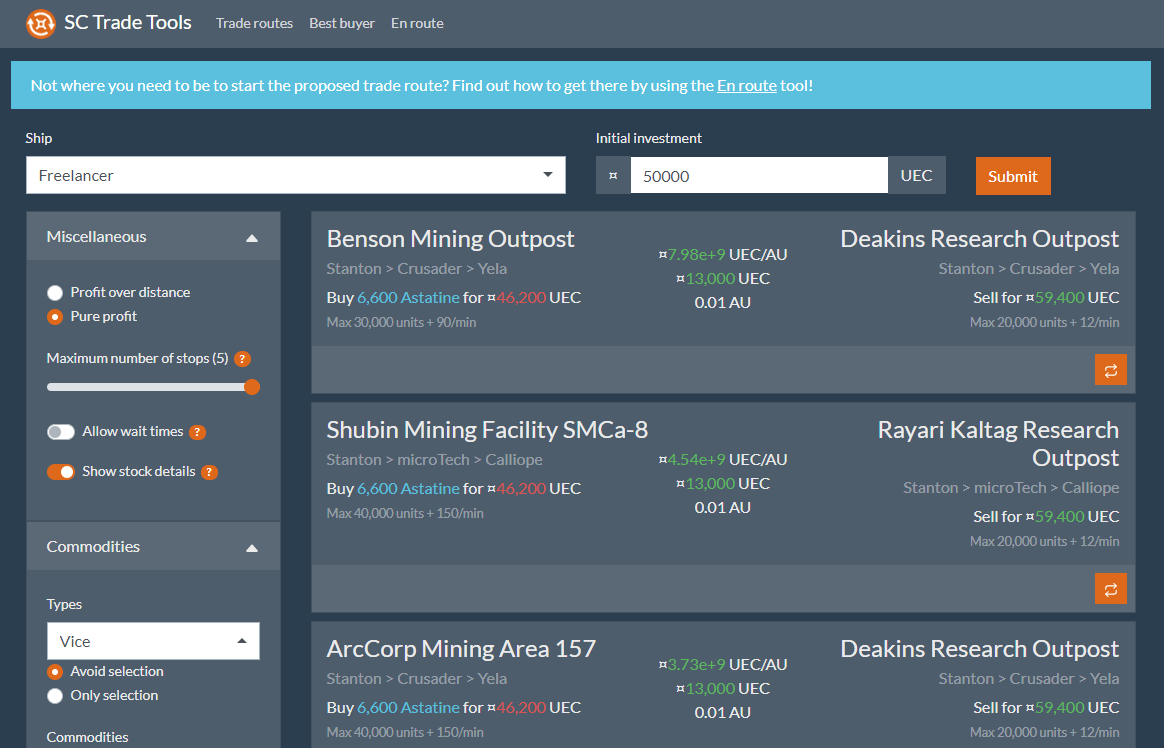Open the En route tool link in the banner
This screenshot has height=748, width=1164.
pyautogui.click(x=746, y=86)
